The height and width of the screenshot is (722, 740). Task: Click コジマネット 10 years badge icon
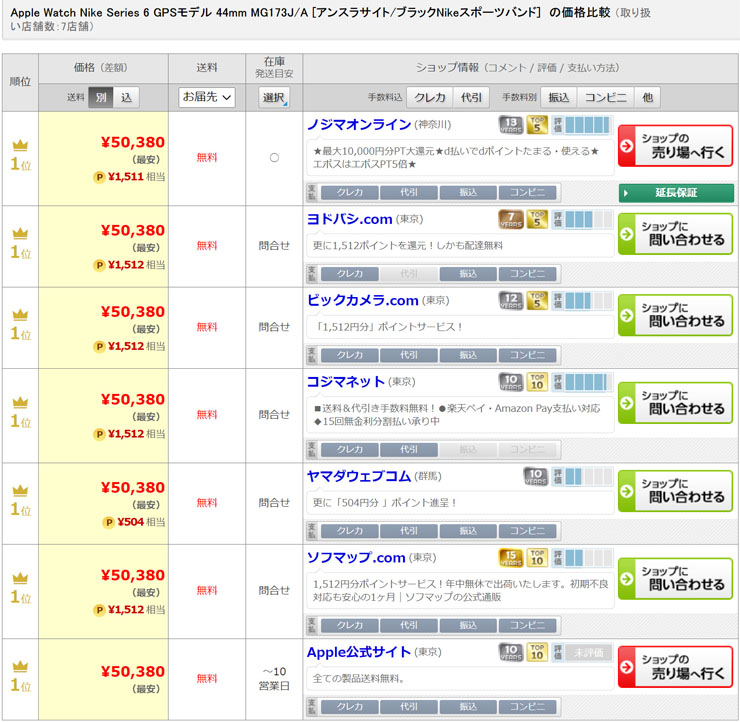tap(511, 382)
